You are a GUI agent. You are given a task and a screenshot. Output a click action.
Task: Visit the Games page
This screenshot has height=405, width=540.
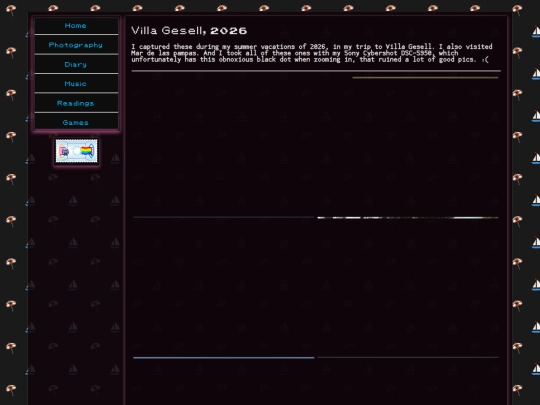[76, 123]
